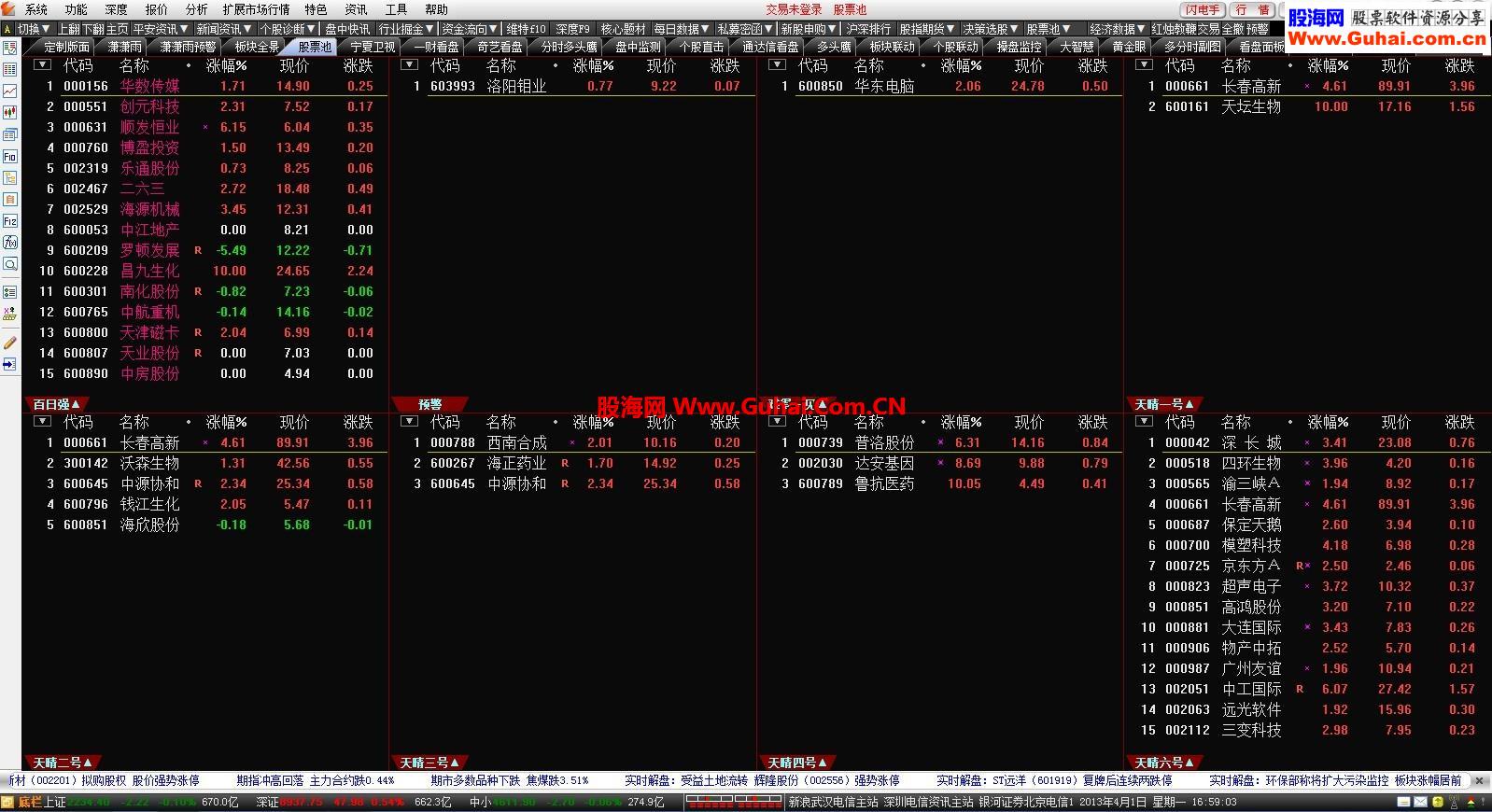Open the column dropdown arrow in the 百日强 panel header
Screen dimensions: 1492x812
click(x=42, y=65)
